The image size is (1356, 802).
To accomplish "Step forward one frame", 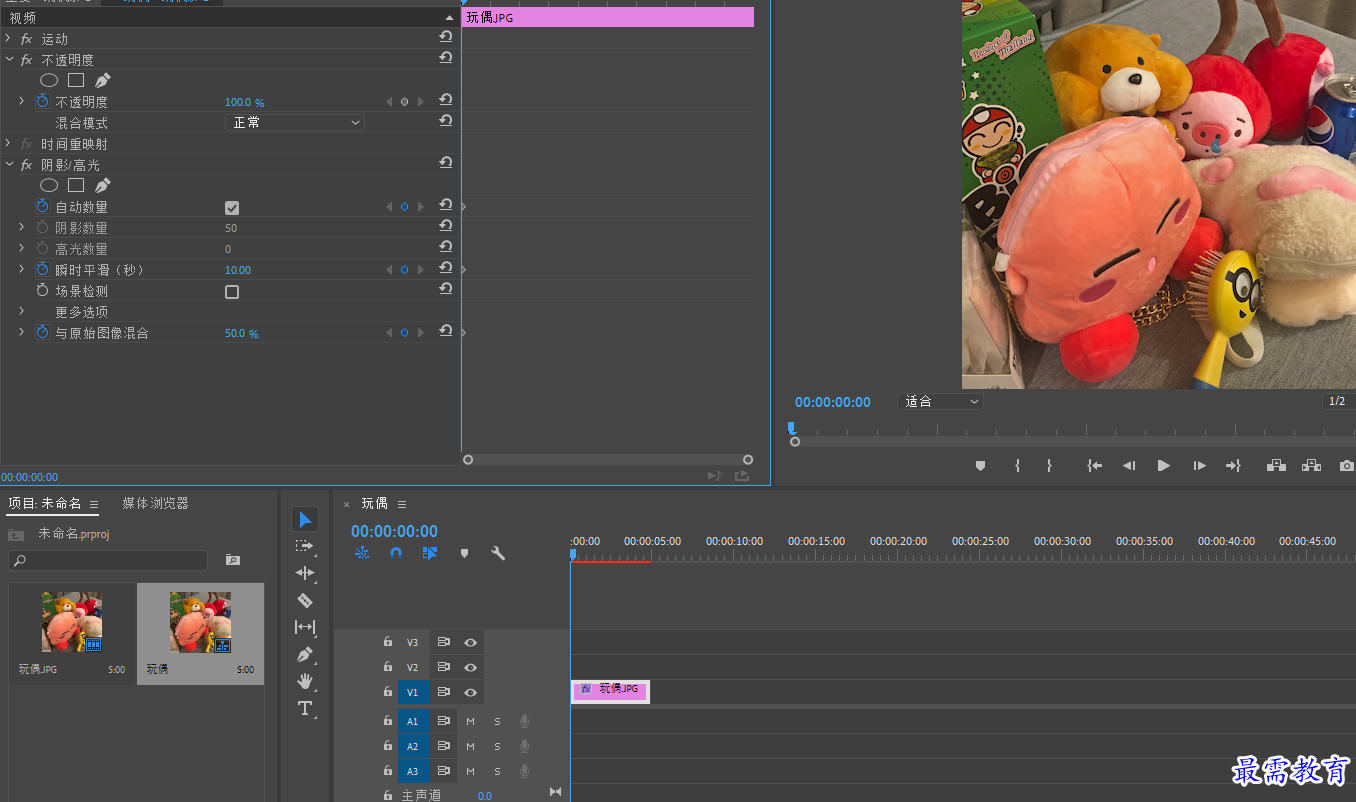I will coord(1199,466).
